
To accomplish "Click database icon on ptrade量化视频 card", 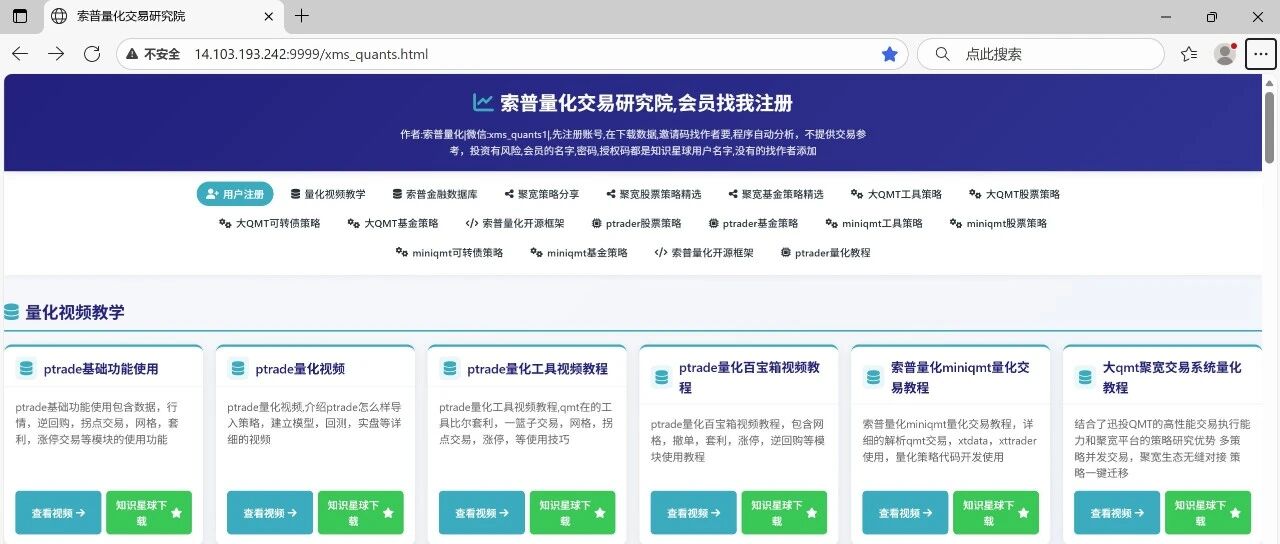I will click(x=238, y=369).
